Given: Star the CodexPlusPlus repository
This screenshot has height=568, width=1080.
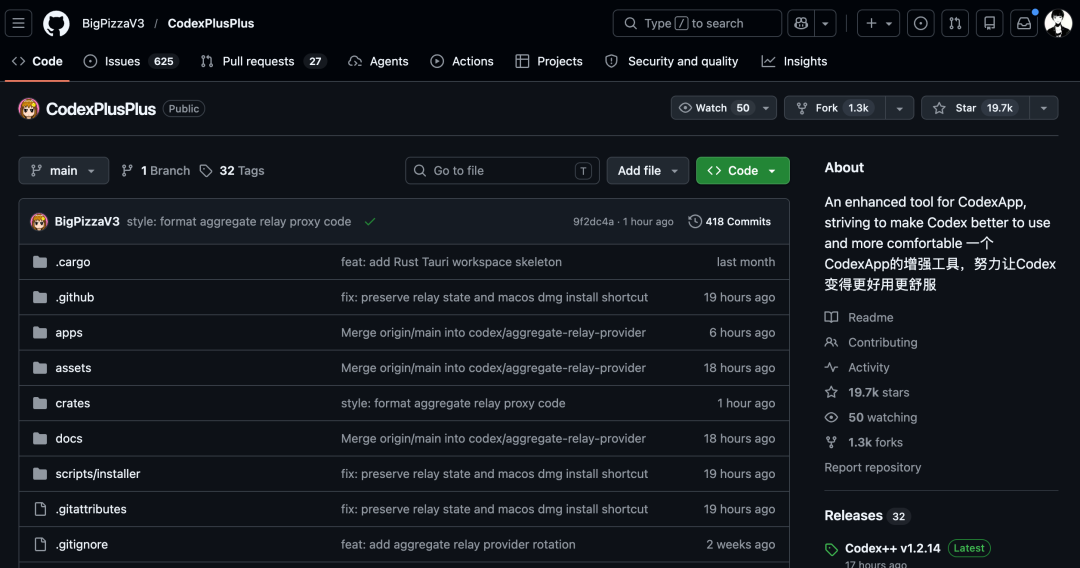Looking at the screenshot, I should pos(975,108).
